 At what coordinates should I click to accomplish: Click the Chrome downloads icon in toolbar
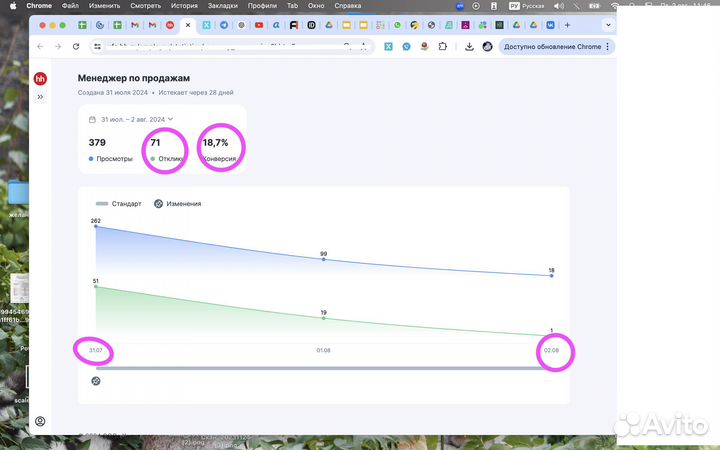pyautogui.click(x=468, y=46)
